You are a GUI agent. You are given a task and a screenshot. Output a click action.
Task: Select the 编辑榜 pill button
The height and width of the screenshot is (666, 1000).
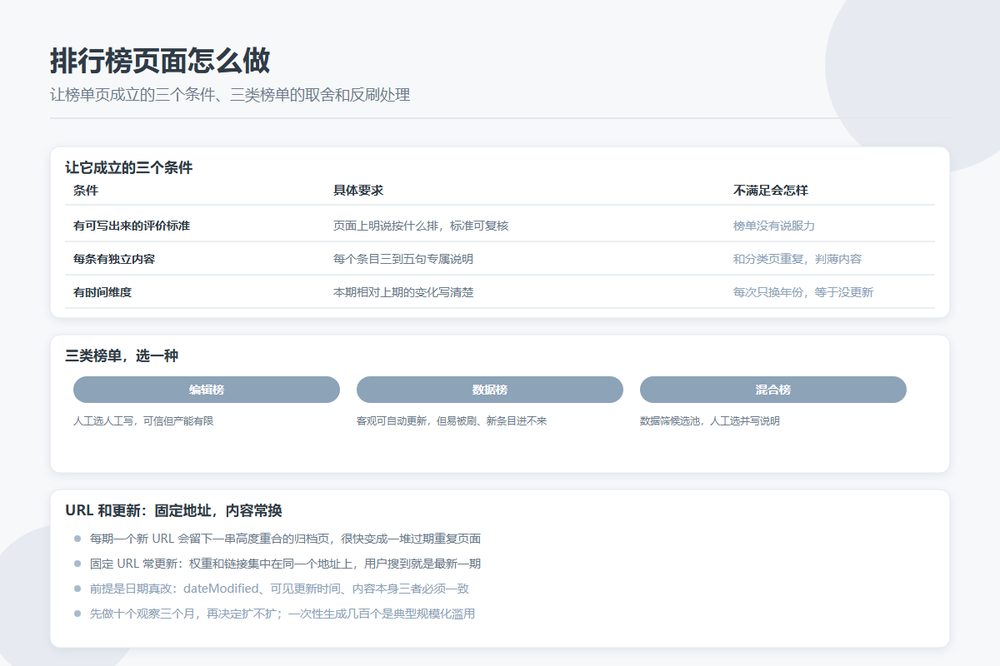coord(207,390)
